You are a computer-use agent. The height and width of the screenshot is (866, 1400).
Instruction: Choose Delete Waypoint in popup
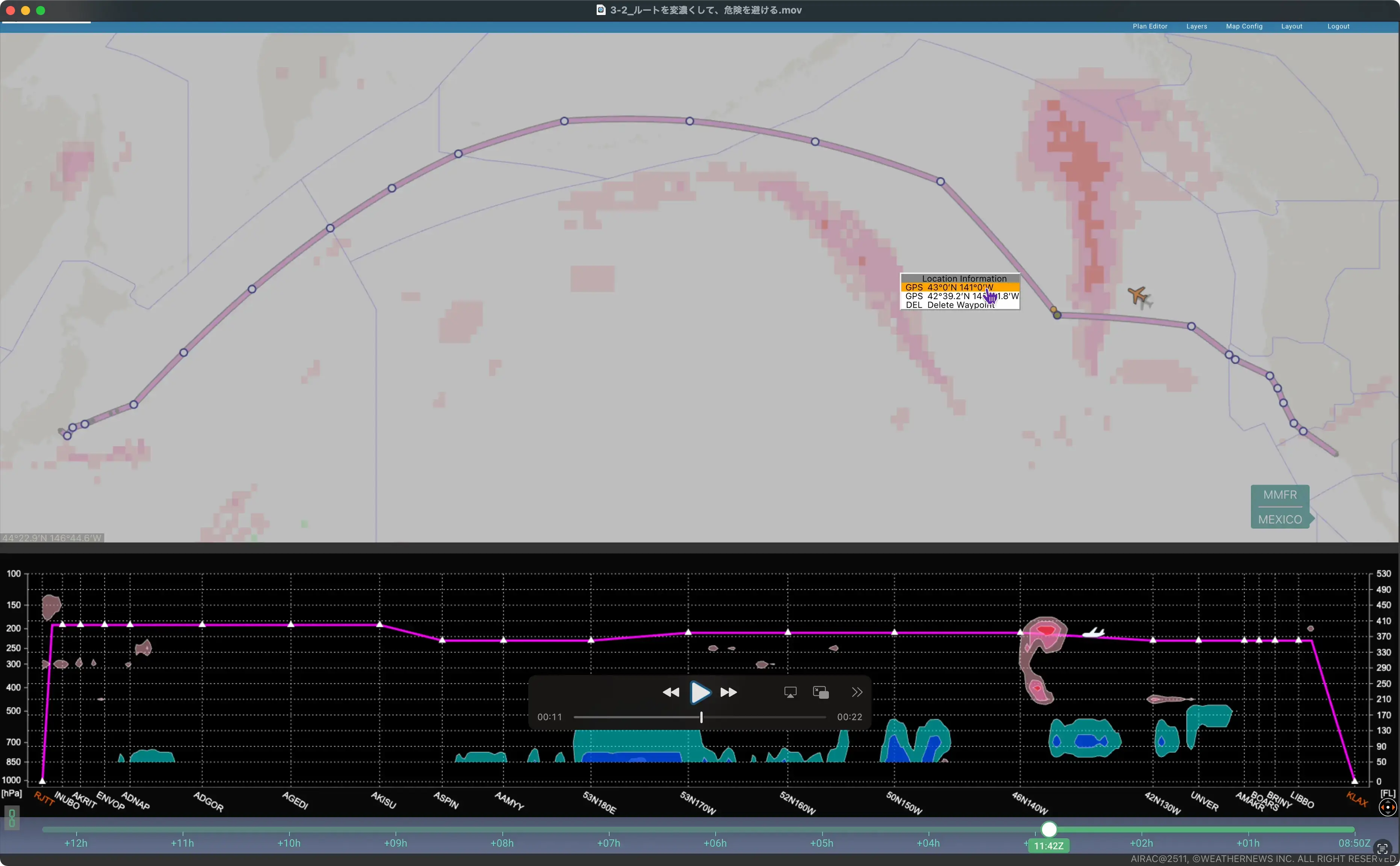coord(951,305)
